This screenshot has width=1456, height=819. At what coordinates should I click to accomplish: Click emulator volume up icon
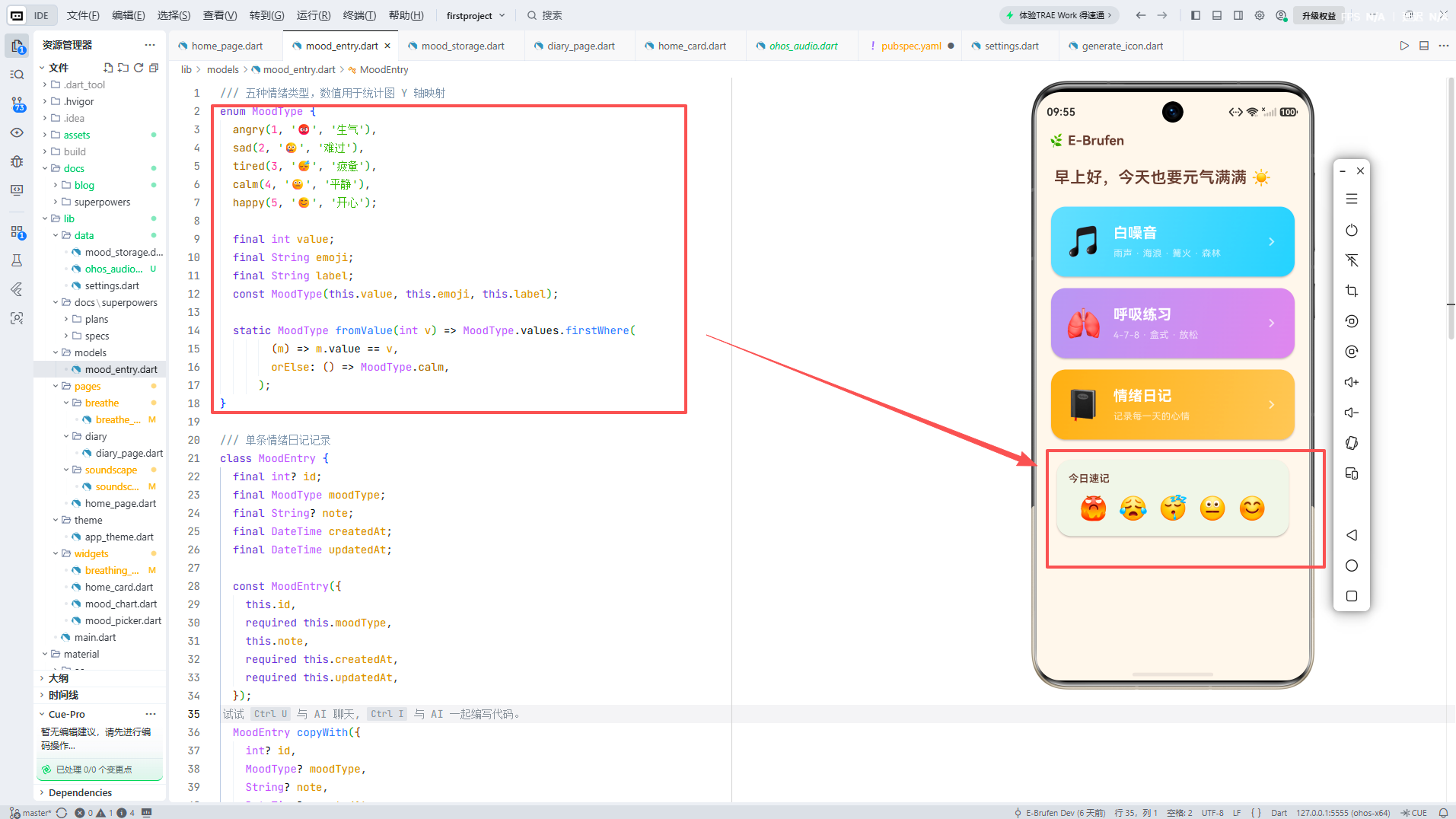tap(1352, 382)
